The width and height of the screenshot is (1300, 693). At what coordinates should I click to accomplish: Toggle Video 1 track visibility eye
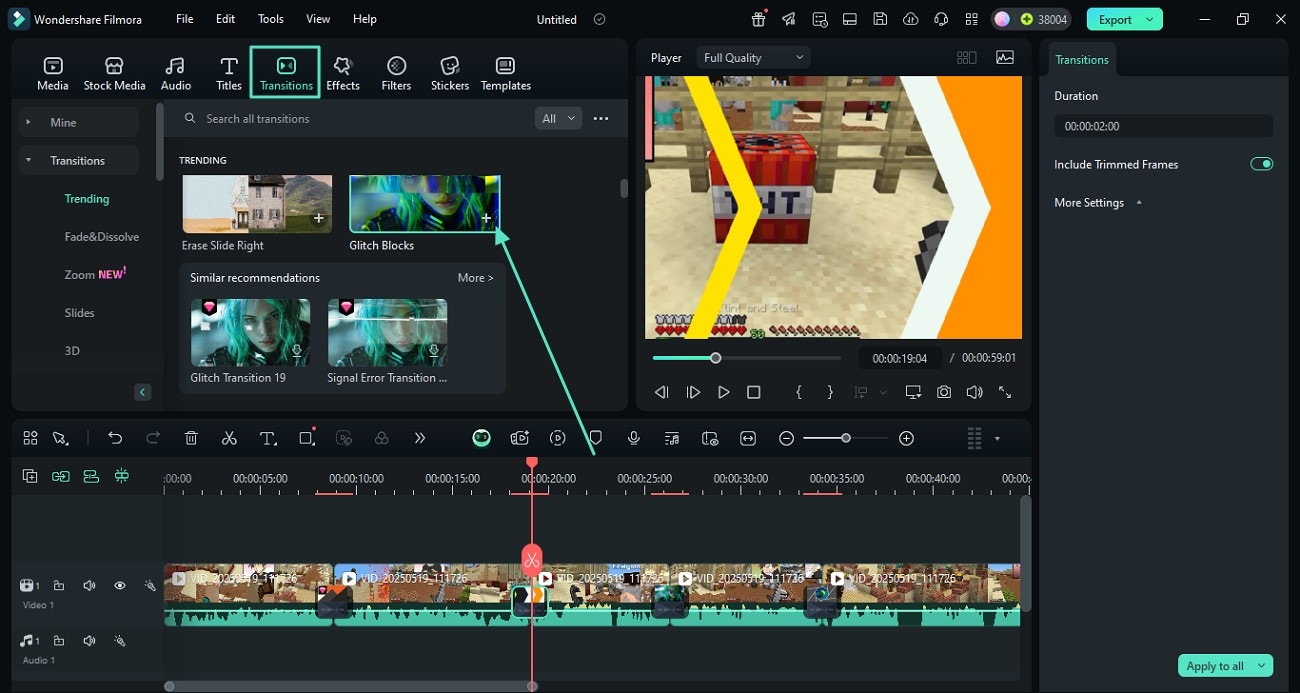click(119, 585)
